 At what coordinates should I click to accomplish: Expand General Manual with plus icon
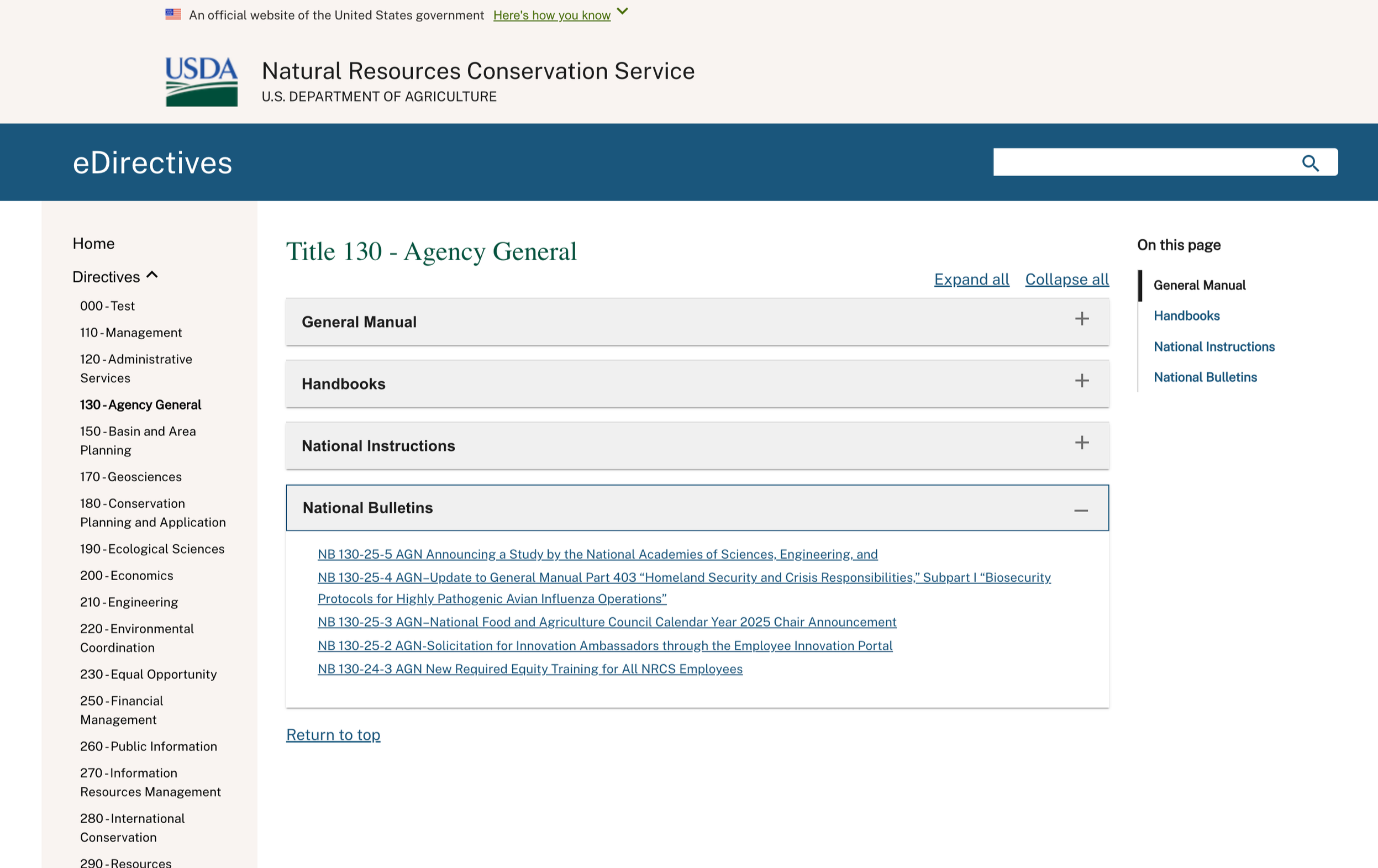point(1081,319)
